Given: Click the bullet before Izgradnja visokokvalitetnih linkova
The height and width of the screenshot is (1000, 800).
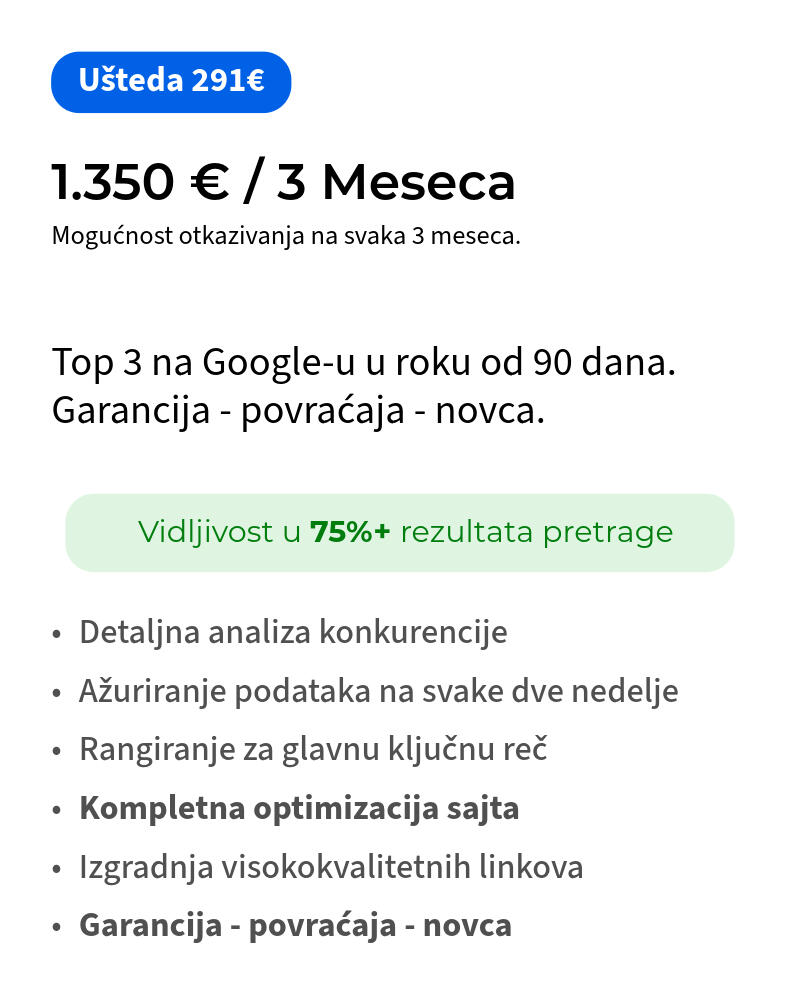Looking at the screenshot, I should [57, 868].
